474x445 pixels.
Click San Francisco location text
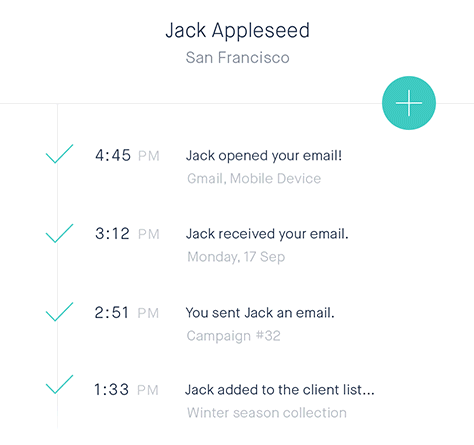[237, 57]
